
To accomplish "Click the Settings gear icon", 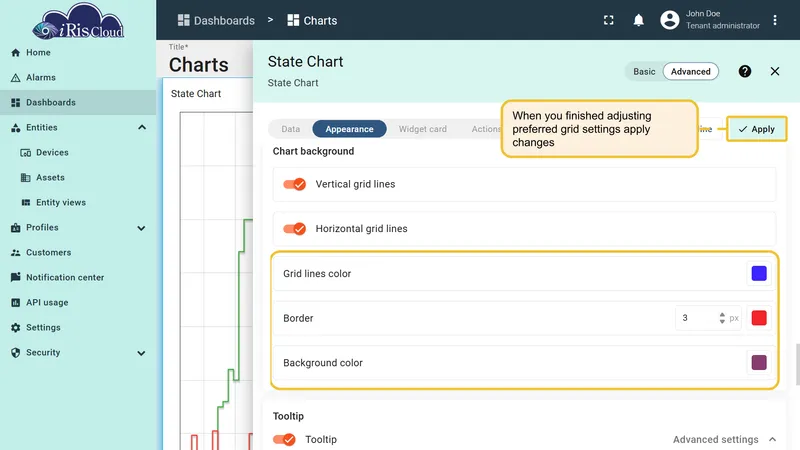I will 15,328.
